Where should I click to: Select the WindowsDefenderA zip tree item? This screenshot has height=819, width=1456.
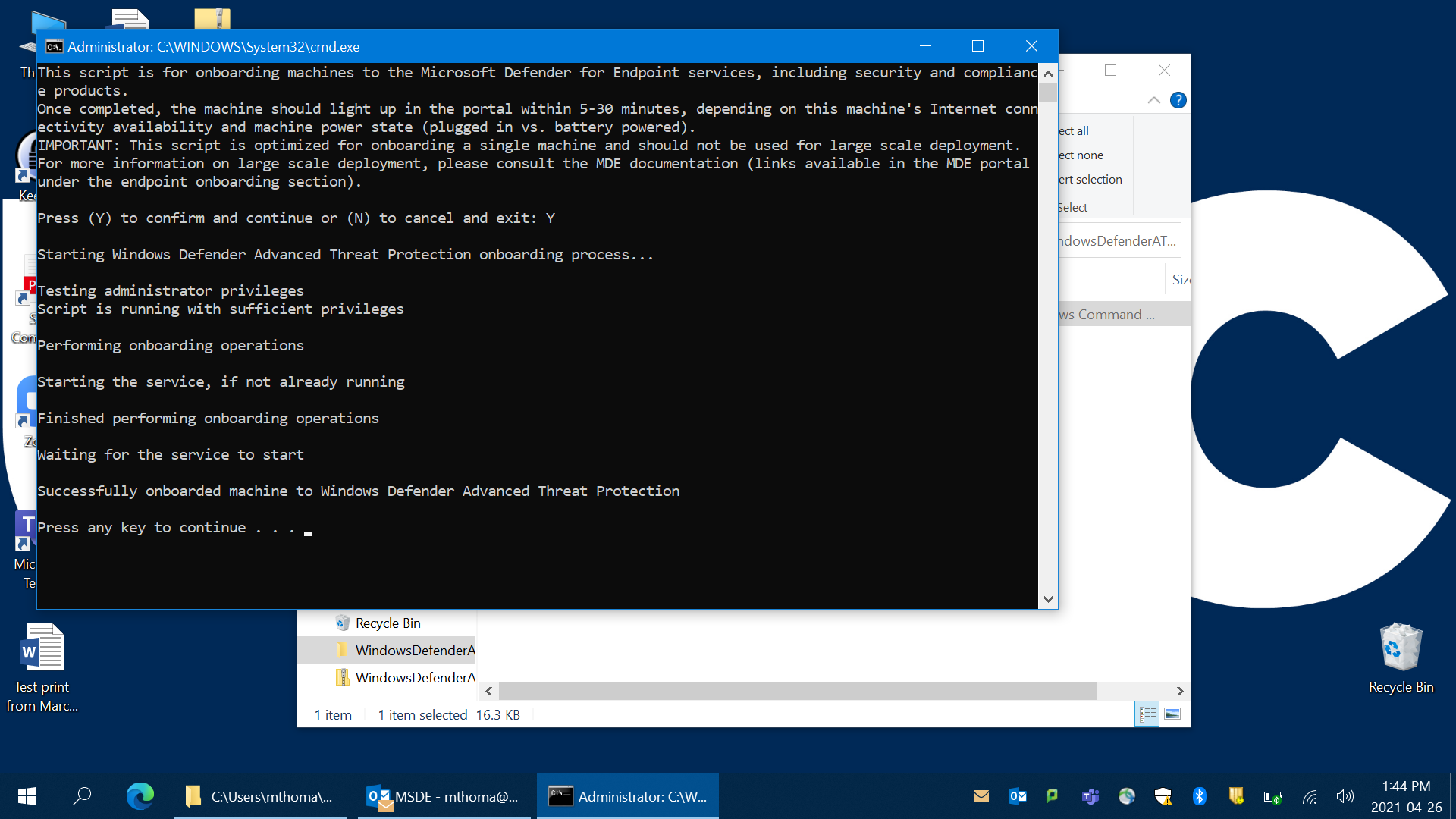[405, 677]
